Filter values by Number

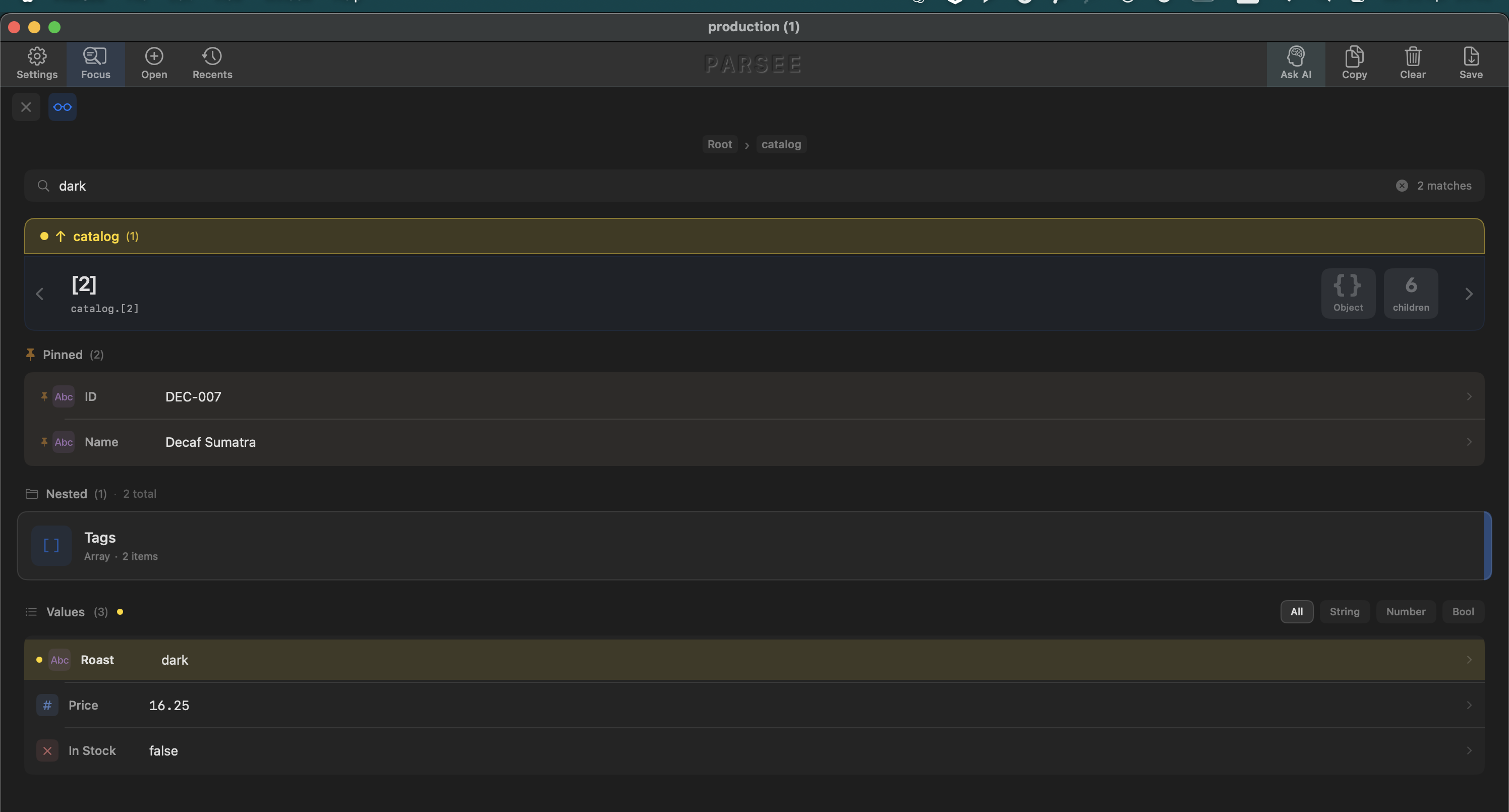(1405, 612)
